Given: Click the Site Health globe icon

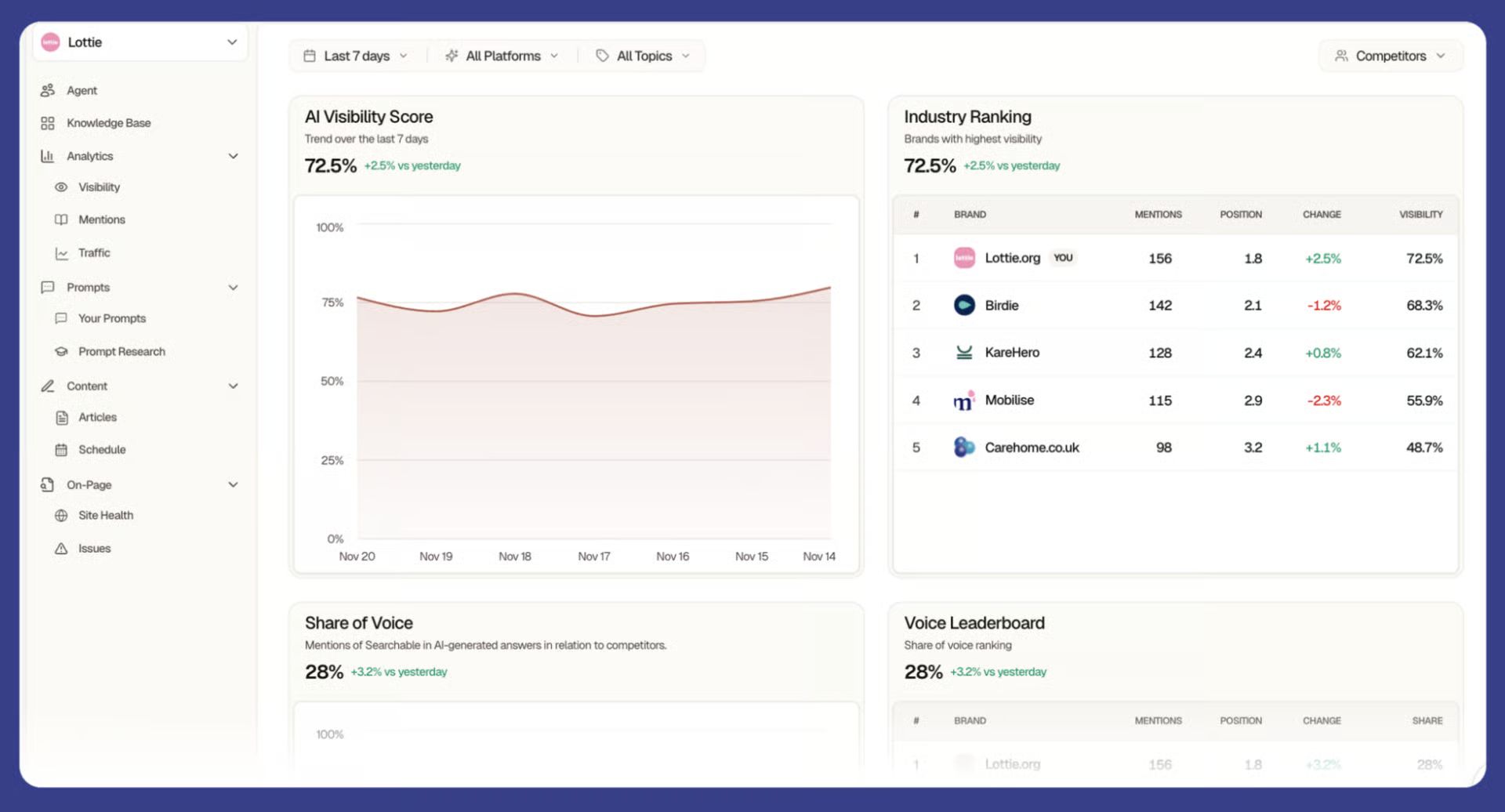Looking at the screenshot, I should 61,516.
